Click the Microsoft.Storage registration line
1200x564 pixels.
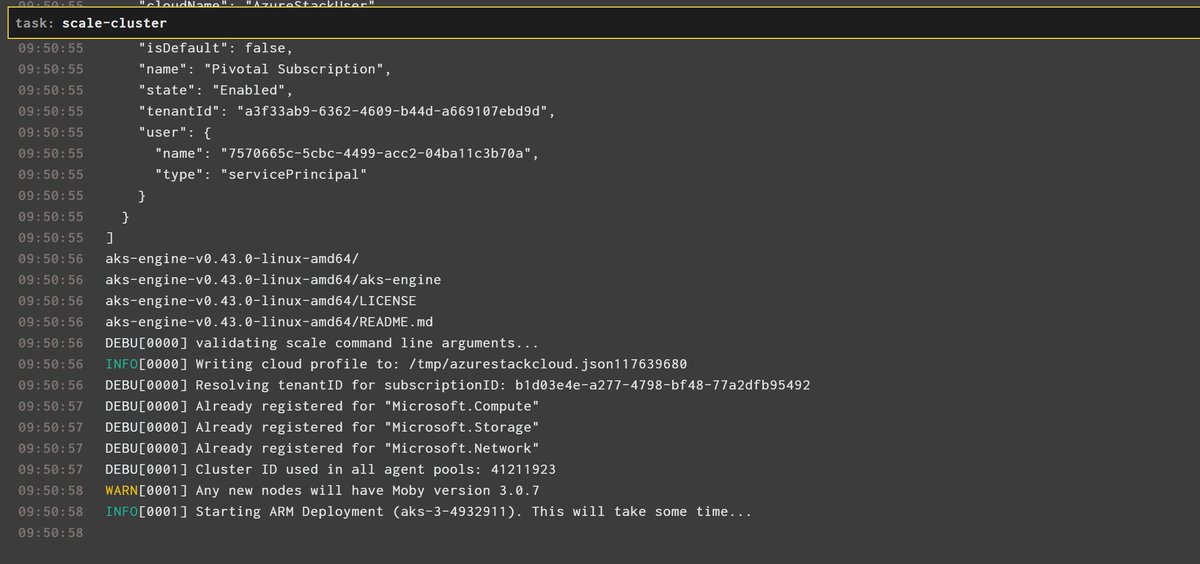pos(322,427)
